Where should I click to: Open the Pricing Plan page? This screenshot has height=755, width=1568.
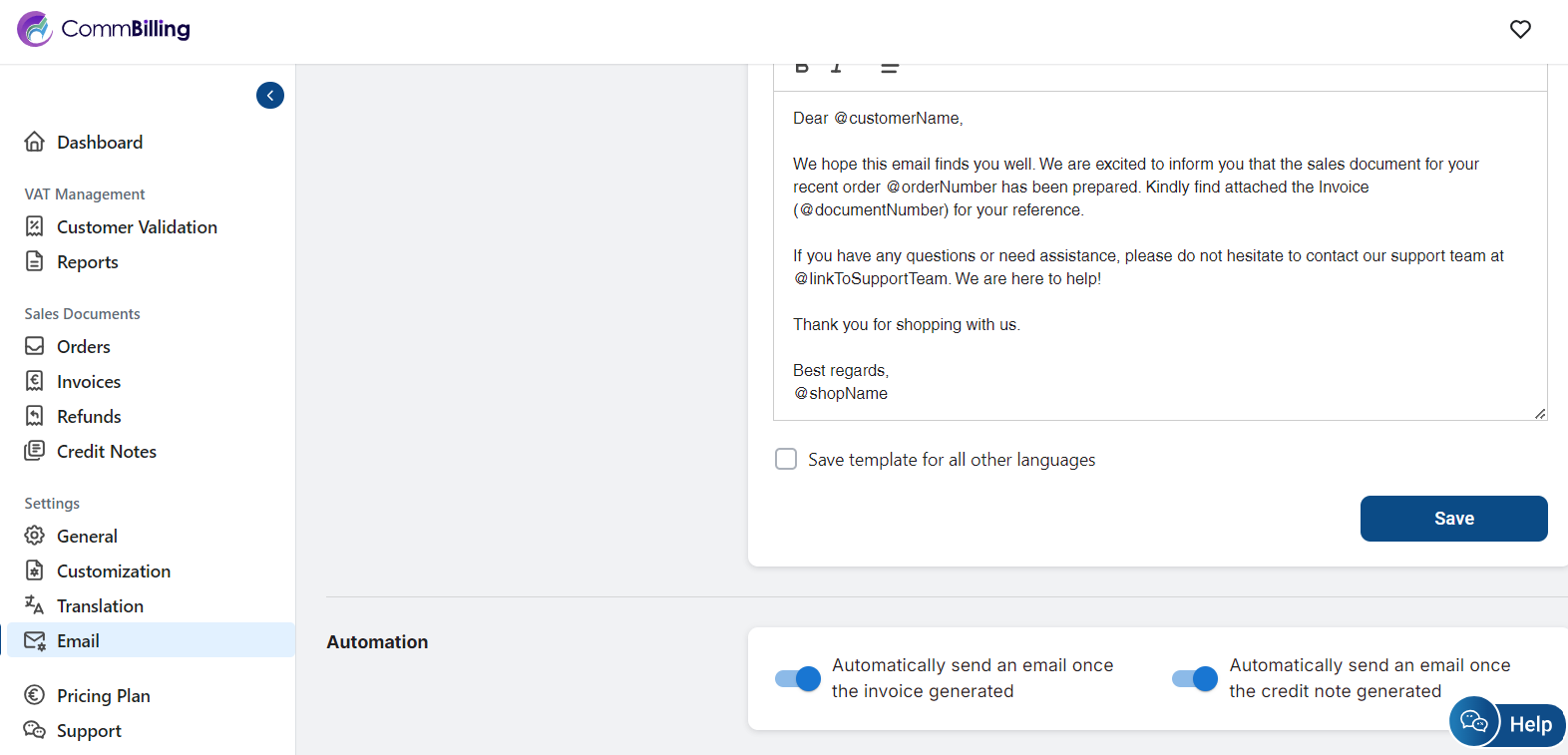[103, 696]
